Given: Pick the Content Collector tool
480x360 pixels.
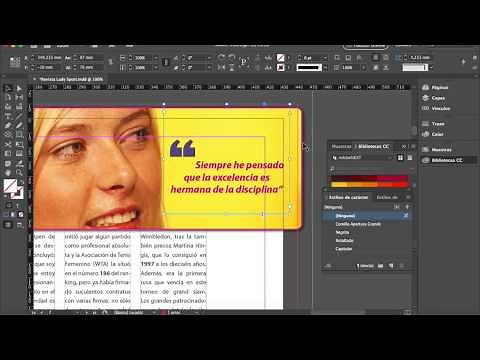Looking at the screenshot, I should point(8,107).
